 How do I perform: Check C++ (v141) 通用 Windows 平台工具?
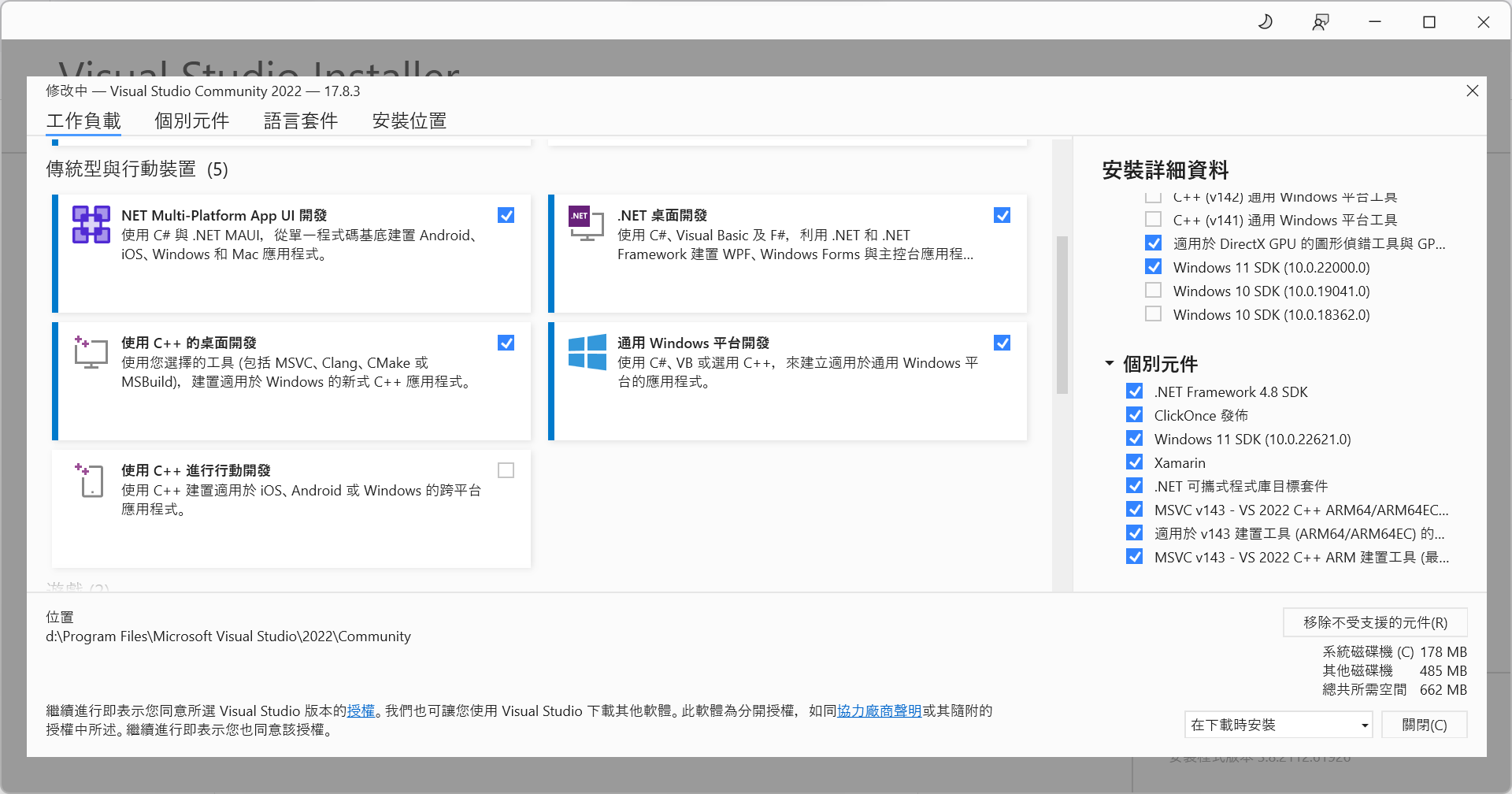(x=1154, y=219)
